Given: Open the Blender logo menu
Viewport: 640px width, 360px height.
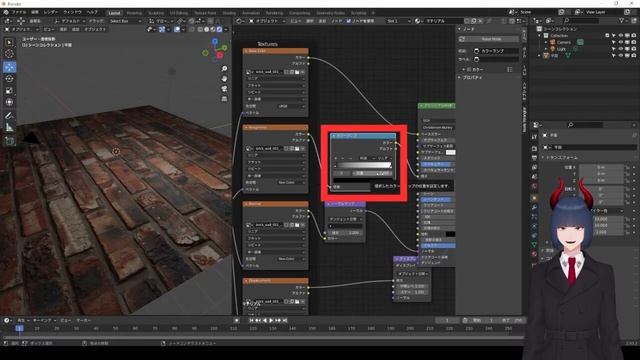Looking at the screenshot, I should [x=6, y=13].
